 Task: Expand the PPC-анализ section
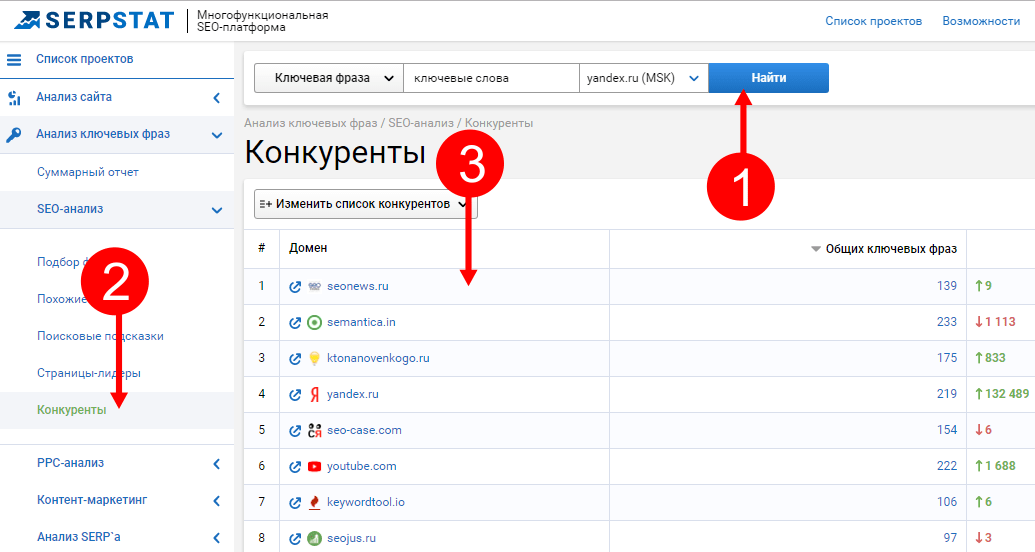click(x=217, y=464)
